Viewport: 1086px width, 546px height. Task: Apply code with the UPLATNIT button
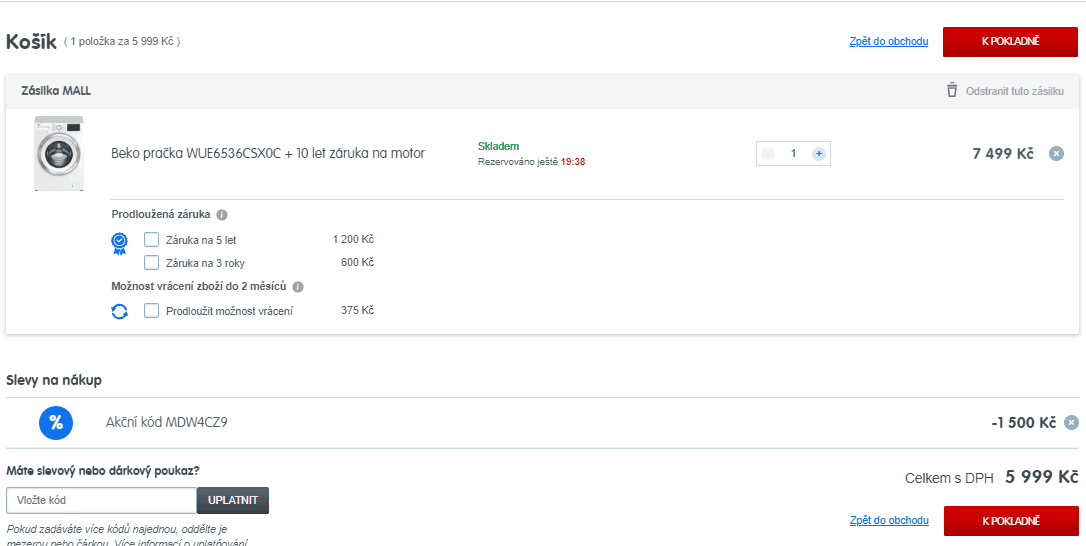tap(233, 500)
